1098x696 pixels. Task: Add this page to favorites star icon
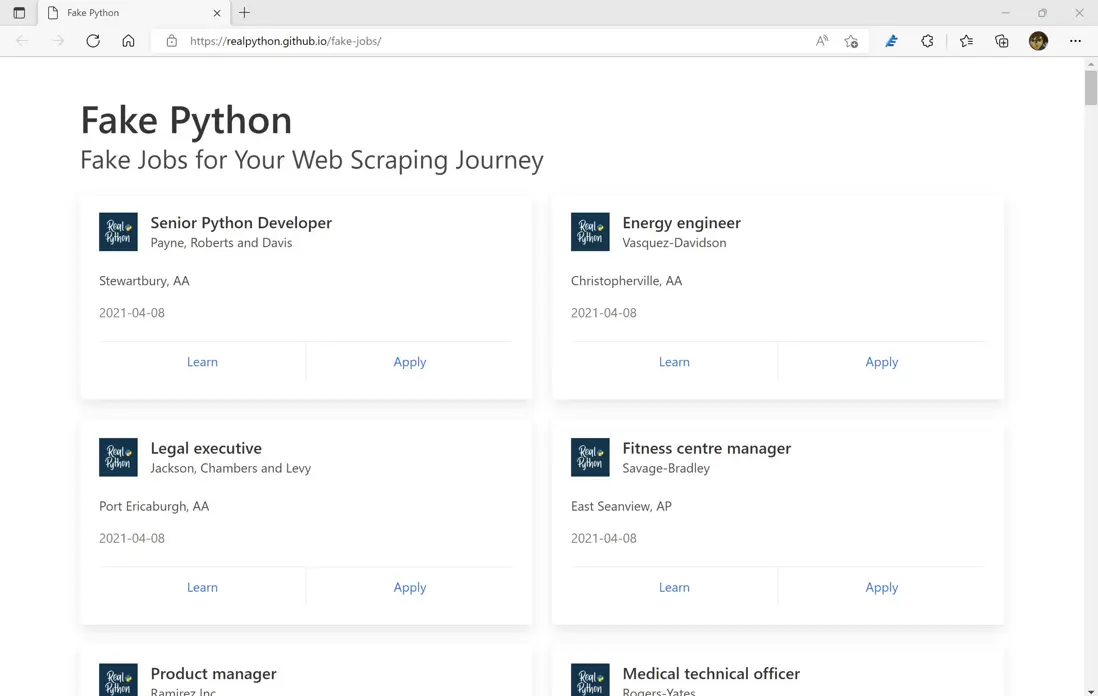851,41
